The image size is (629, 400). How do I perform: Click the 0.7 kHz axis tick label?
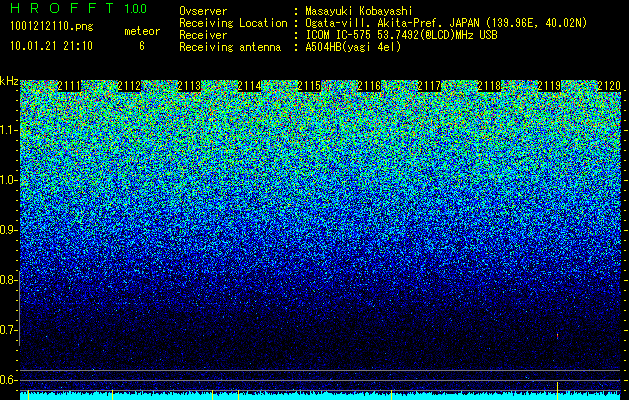[x=8, y=330]
